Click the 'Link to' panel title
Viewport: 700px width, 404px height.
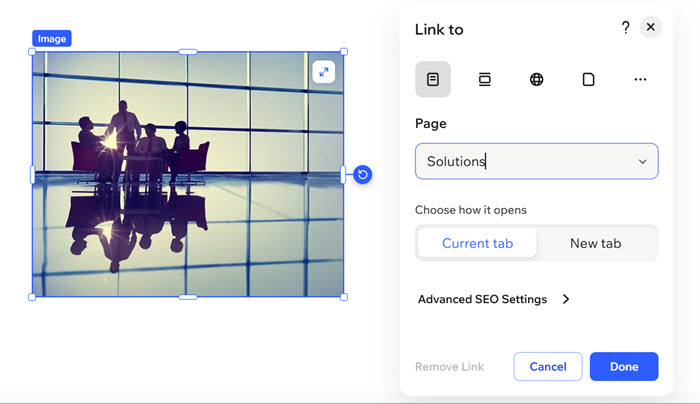coord(439,29)
